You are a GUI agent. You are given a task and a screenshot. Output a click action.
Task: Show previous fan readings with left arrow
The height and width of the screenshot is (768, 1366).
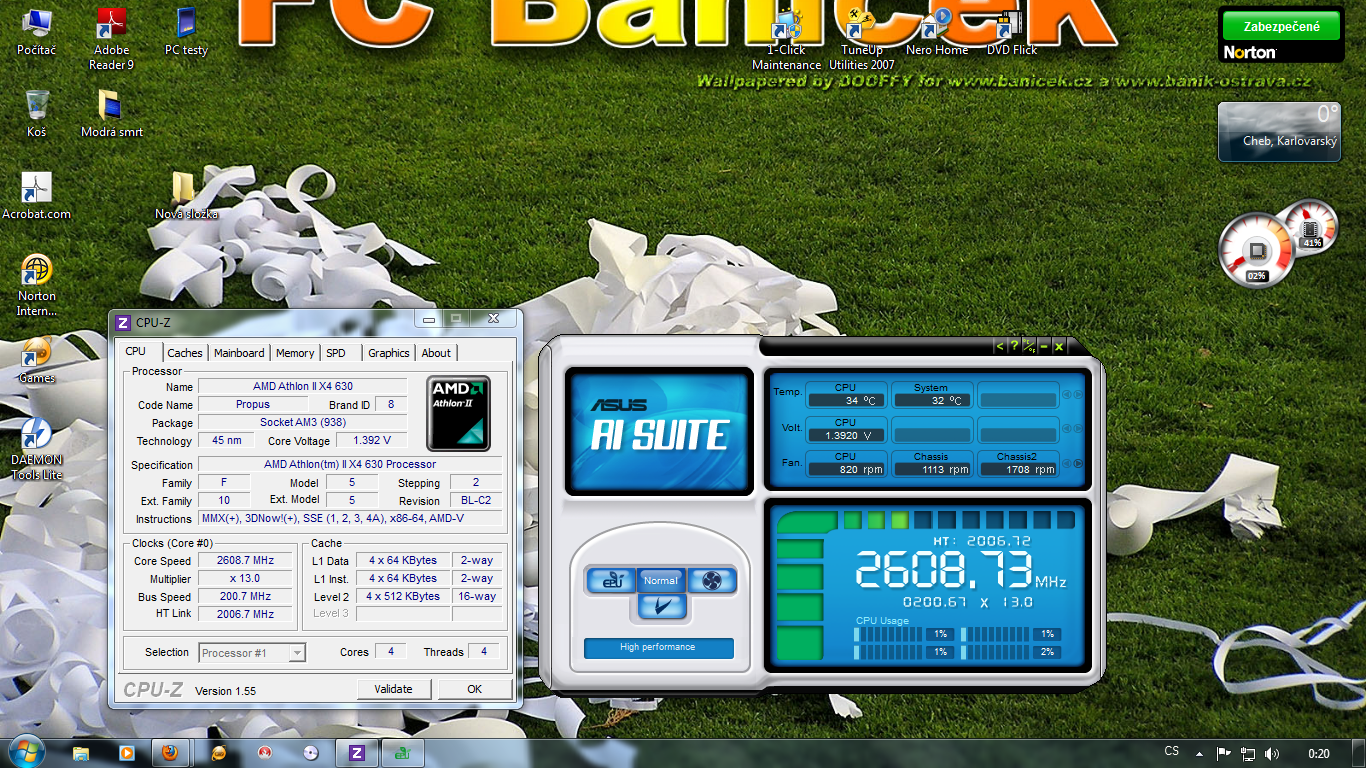coord(1066,463)
